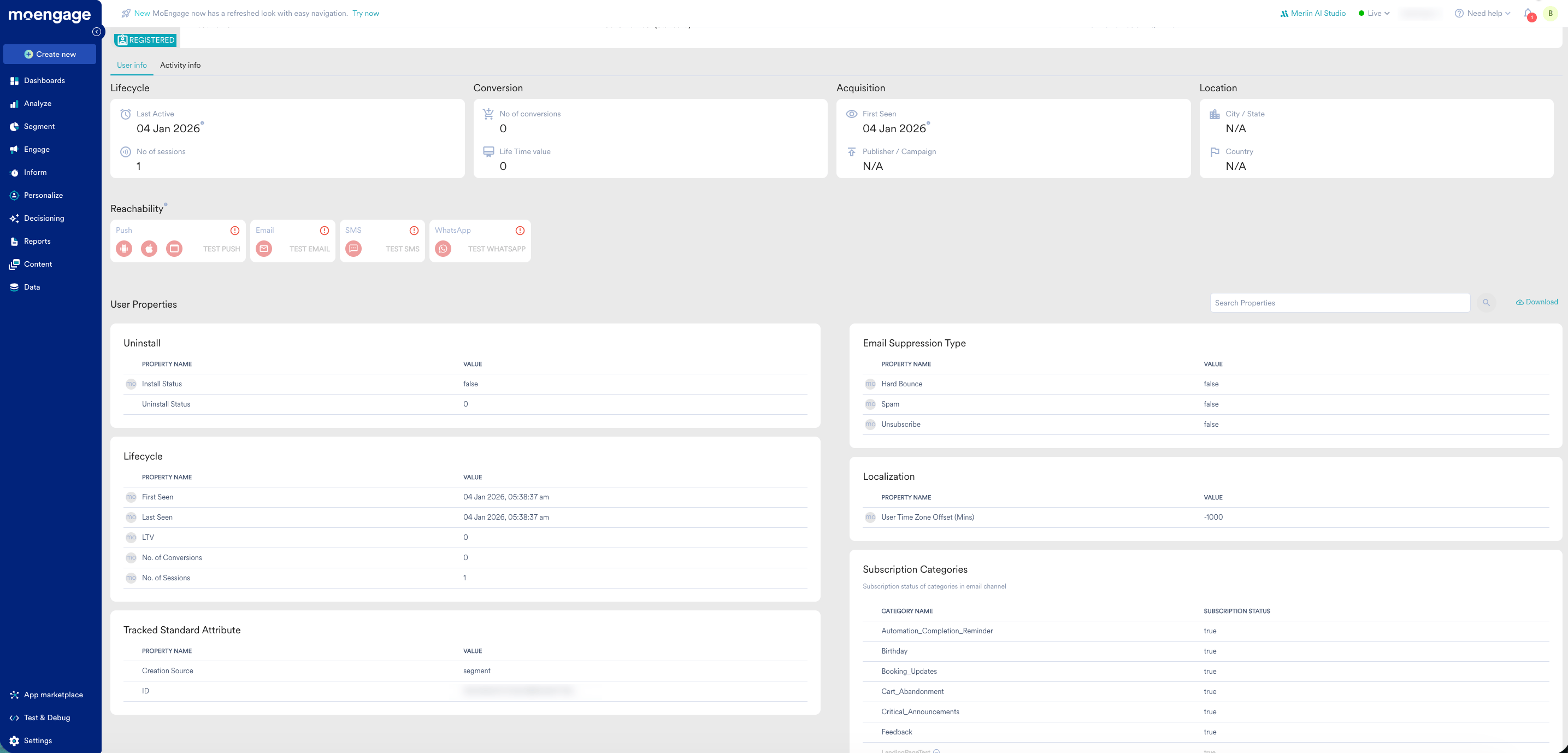Click the WhatsApp warning alert icon
The width and height of the screenshot is (1568, 753).
(x=520, y=231)
